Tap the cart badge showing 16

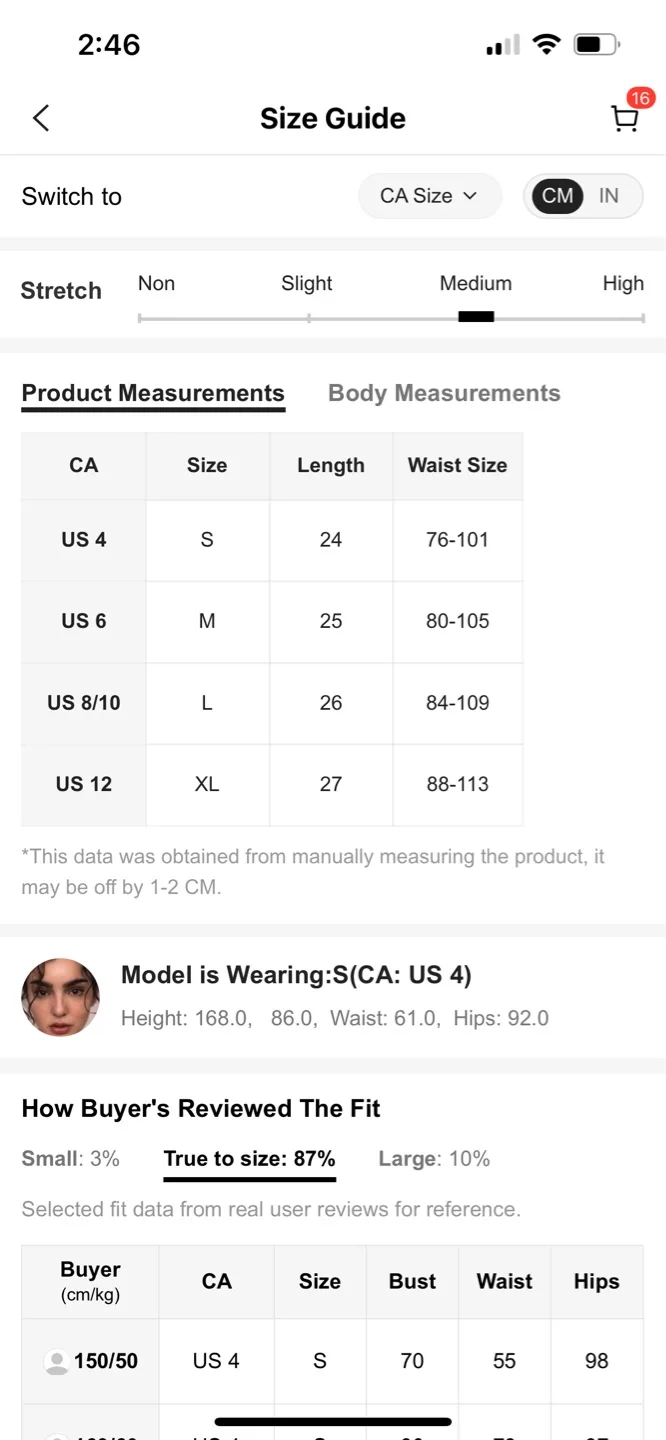click(x=640, y=98)
